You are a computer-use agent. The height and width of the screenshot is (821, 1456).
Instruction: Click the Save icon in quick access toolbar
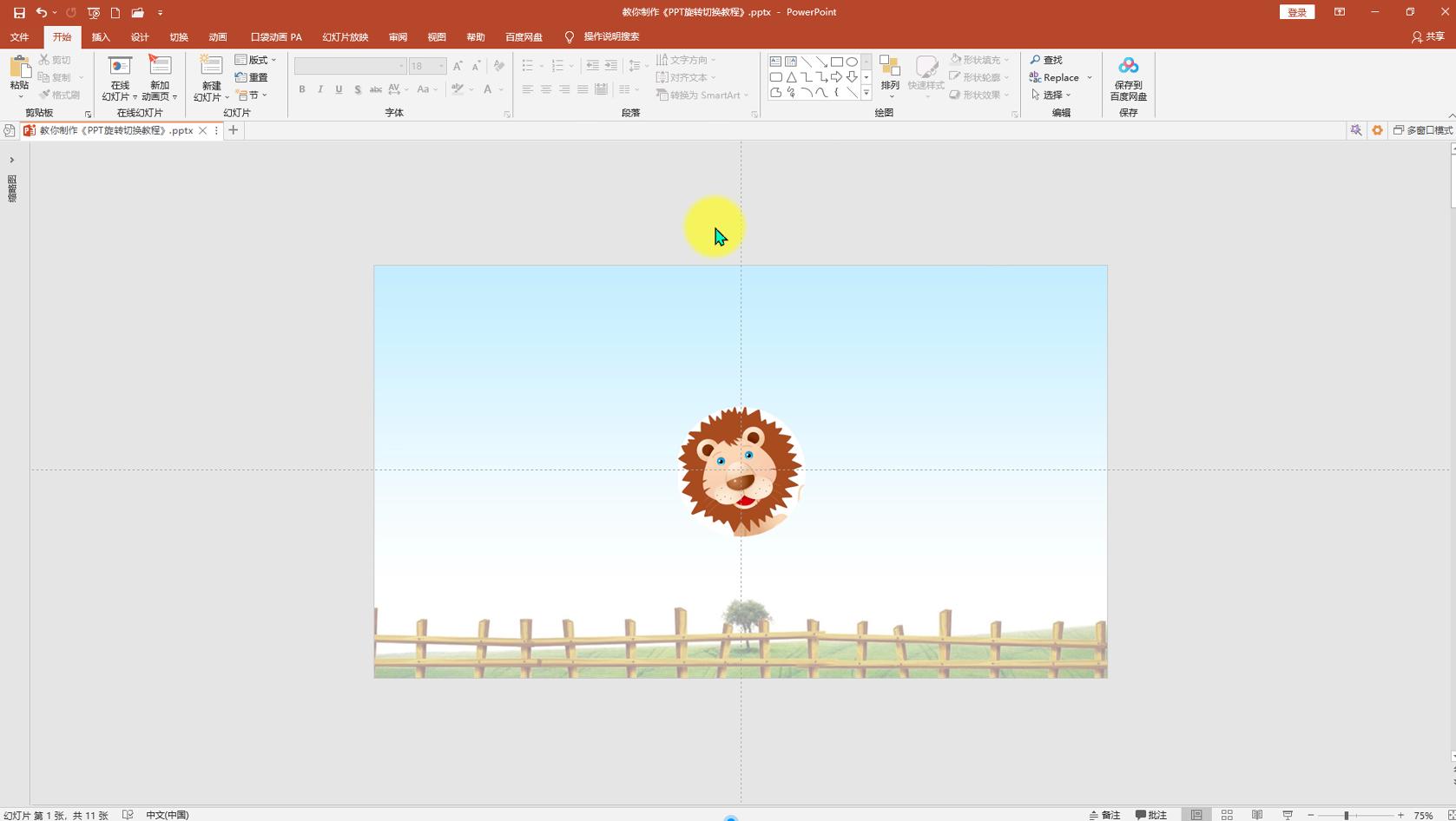click(x=19, y=13)
